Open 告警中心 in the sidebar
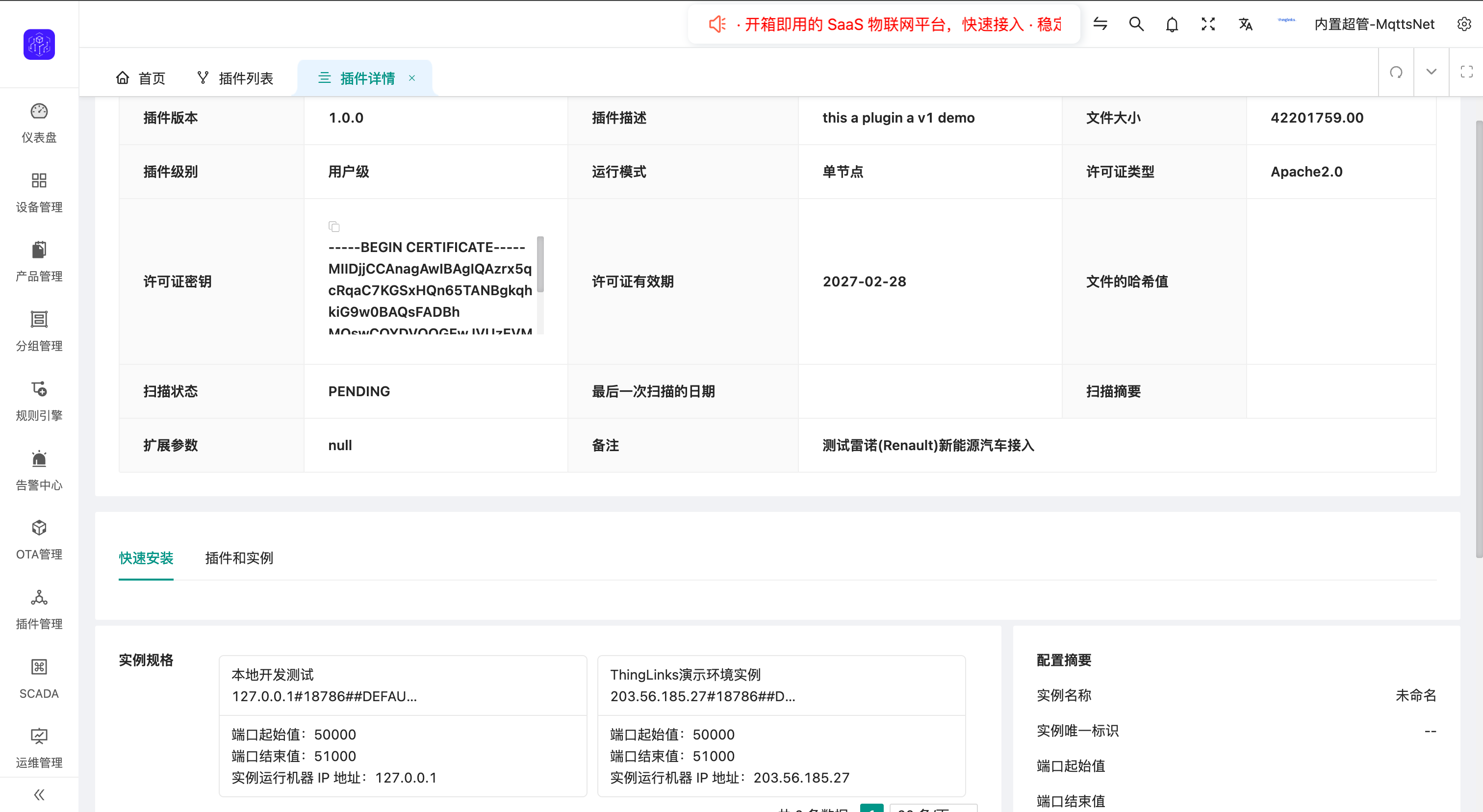Viewport: 1483px width, 812px height. (39, 471)
